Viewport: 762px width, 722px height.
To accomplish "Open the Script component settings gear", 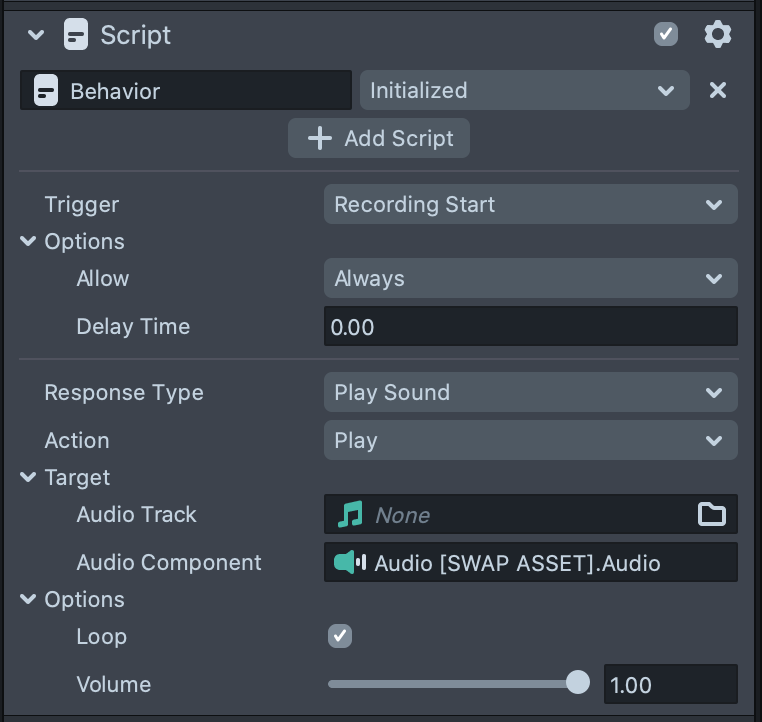I will [x=717, y=35].
